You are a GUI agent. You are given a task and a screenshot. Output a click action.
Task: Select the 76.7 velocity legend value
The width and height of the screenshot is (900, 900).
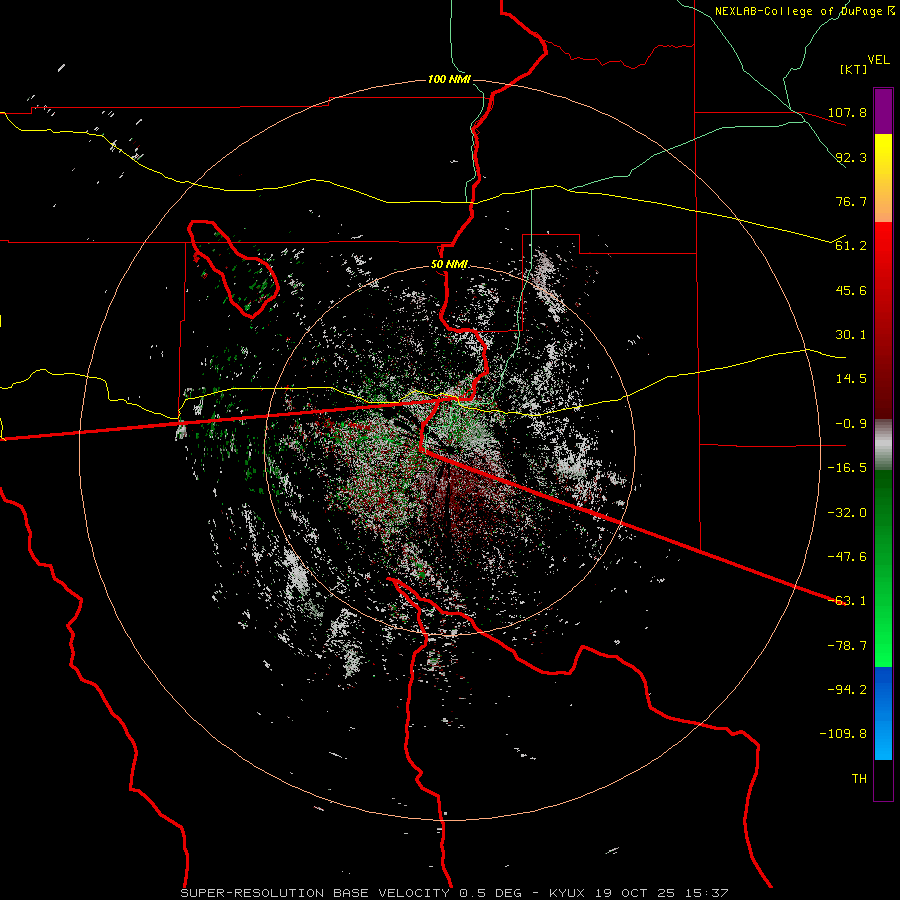(x=851, y=201)
